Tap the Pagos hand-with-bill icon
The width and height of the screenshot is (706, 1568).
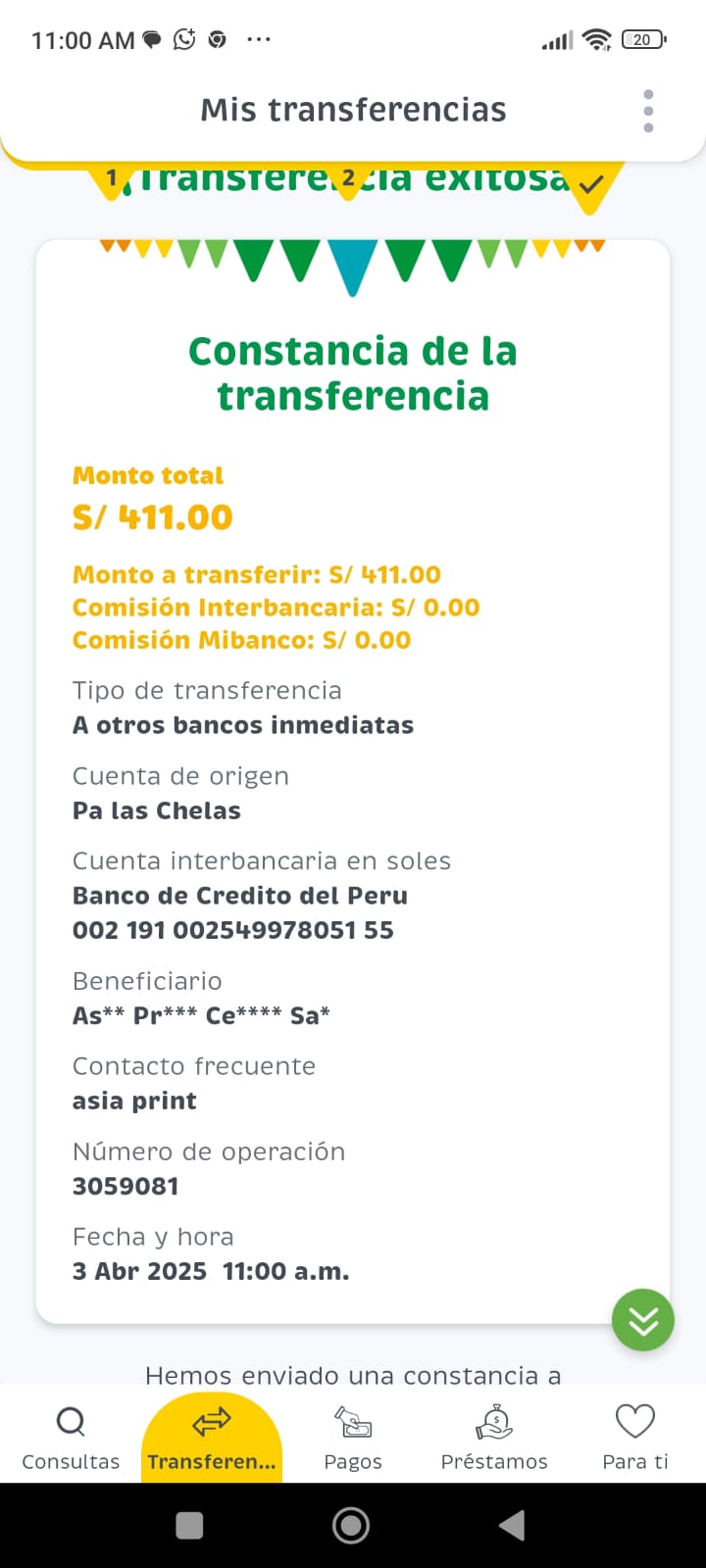coord(353,1421)
